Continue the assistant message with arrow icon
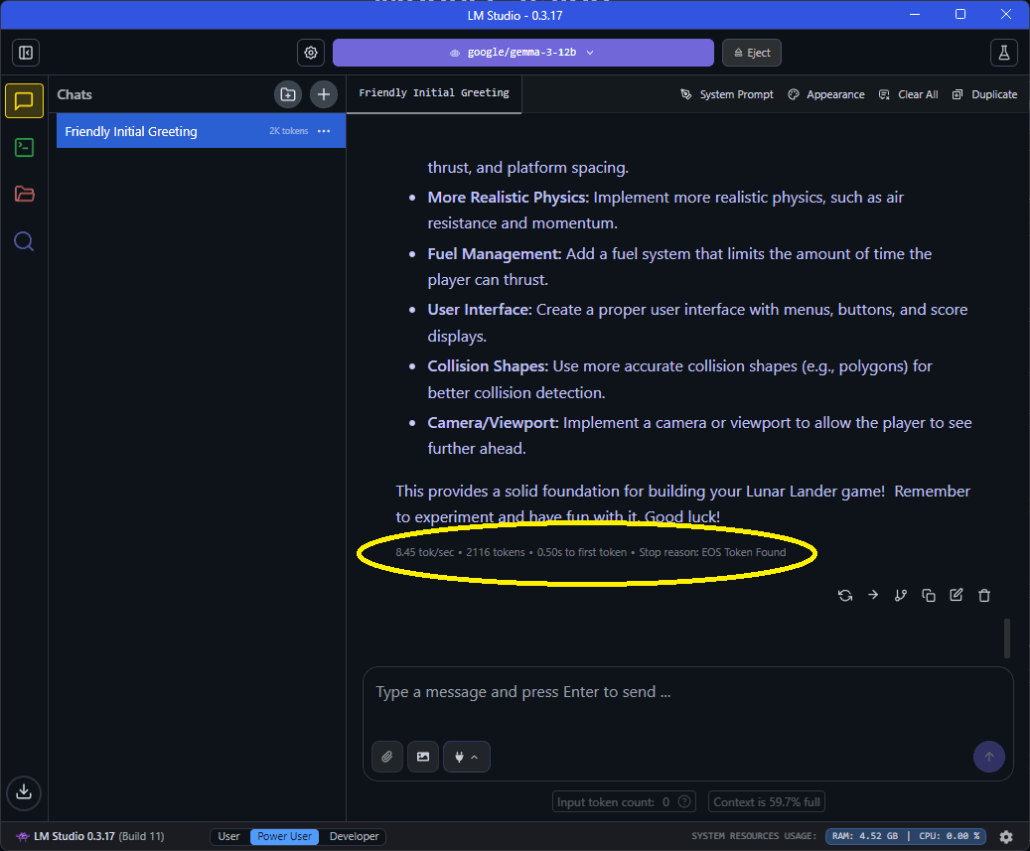1030x851 pixels. coord(873,596)
